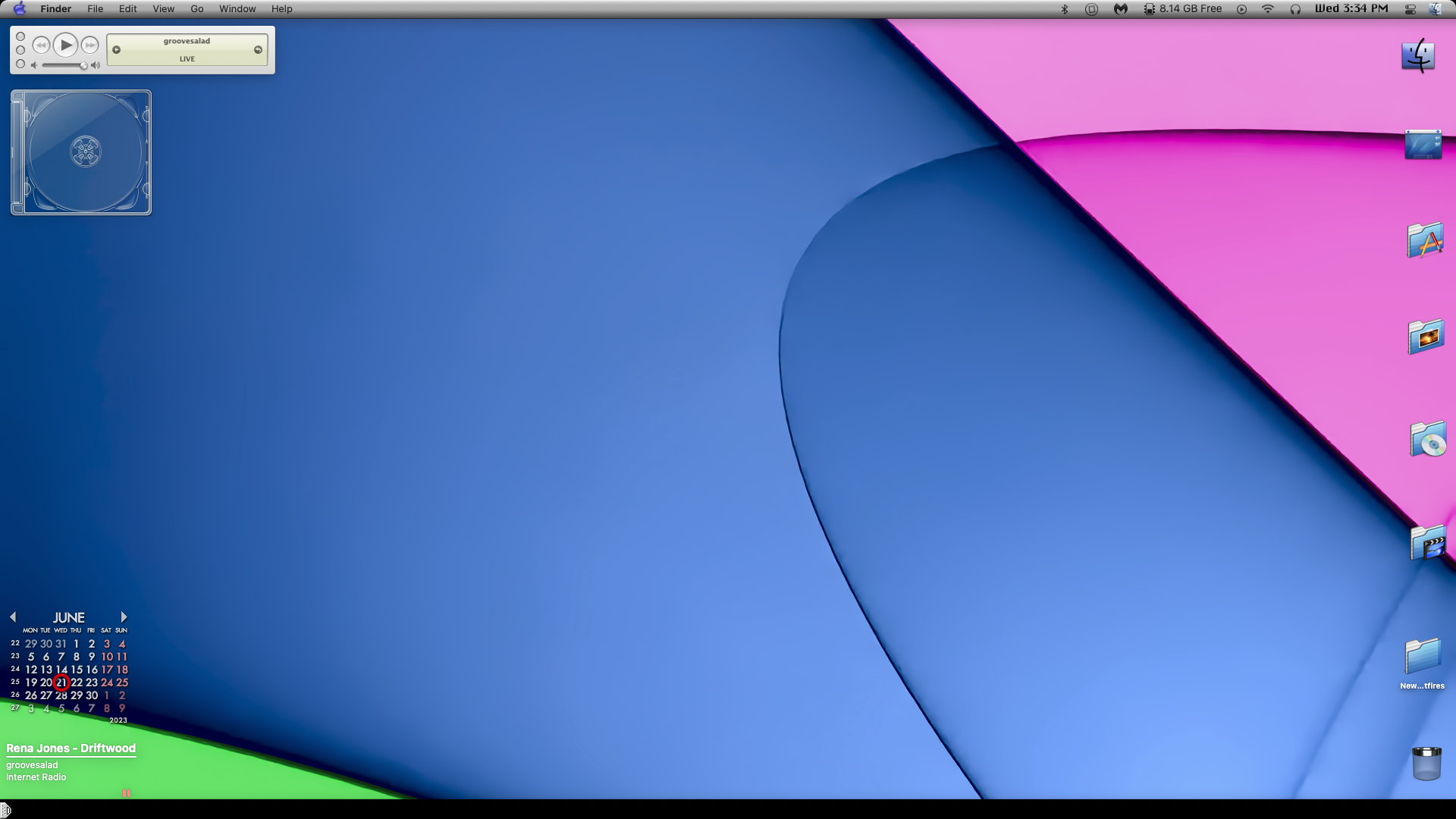This screenshot has height=819, width=1456.
Task: Open the Trash icon on desktop
Action: [1426, 764]
